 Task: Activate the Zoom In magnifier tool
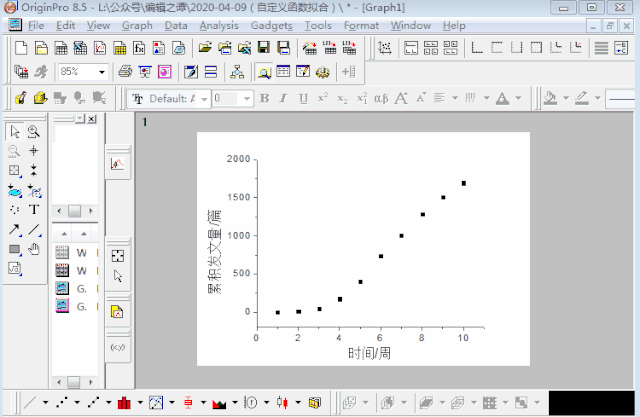[x=33, y=132]
